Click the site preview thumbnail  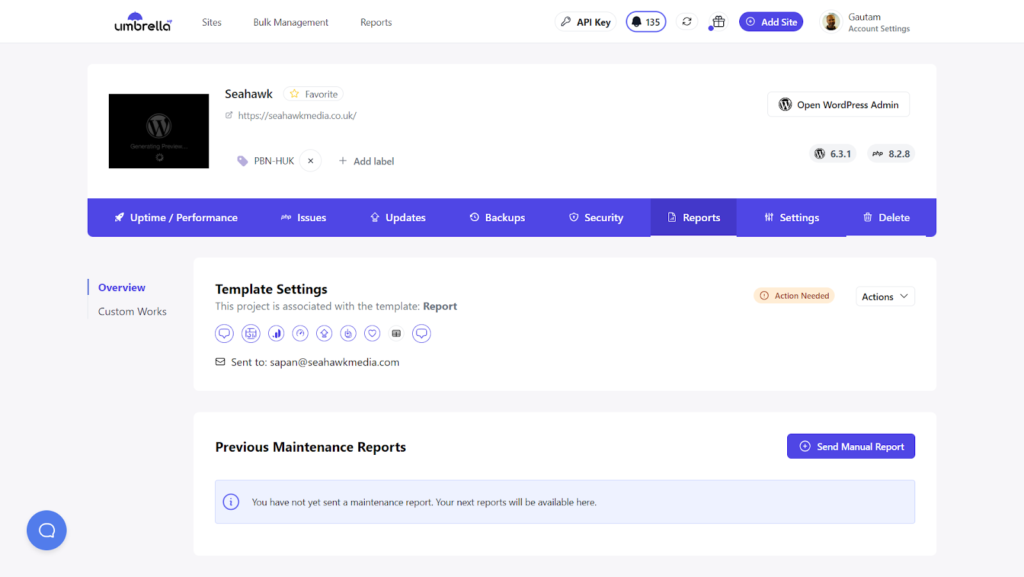click(x=158, y=131)
